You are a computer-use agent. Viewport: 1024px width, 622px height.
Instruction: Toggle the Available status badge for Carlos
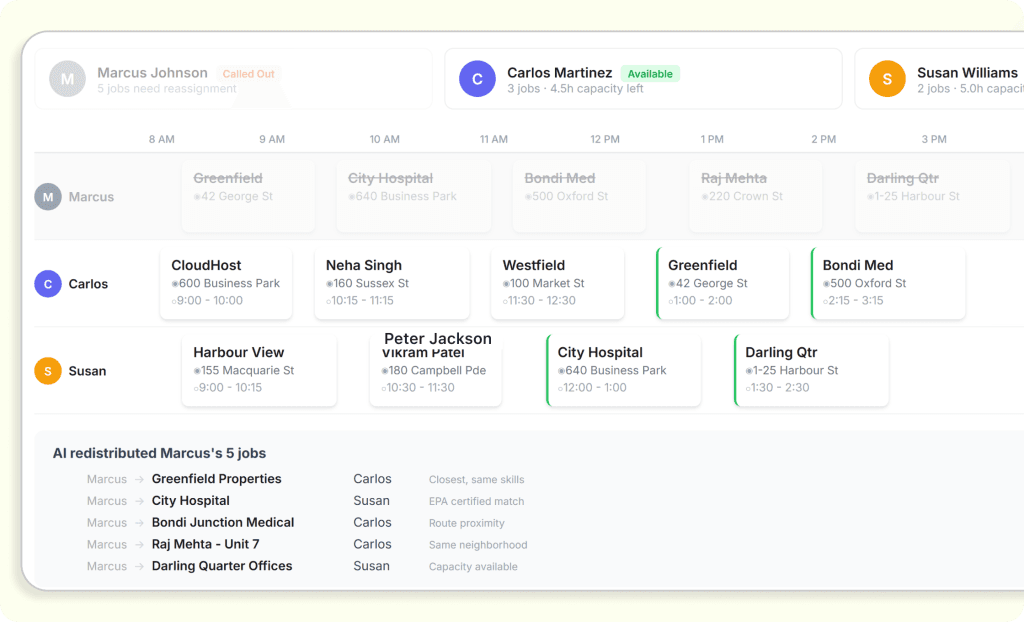click(x=651, y=73)
